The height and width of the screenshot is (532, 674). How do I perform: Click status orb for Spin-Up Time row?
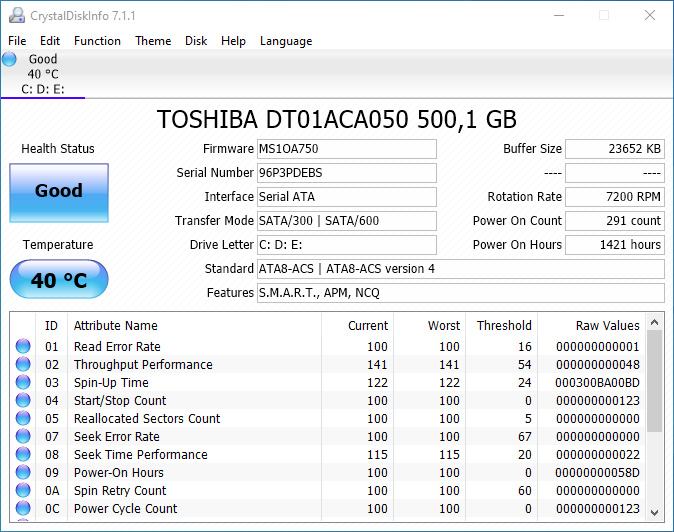coord(23,383)
